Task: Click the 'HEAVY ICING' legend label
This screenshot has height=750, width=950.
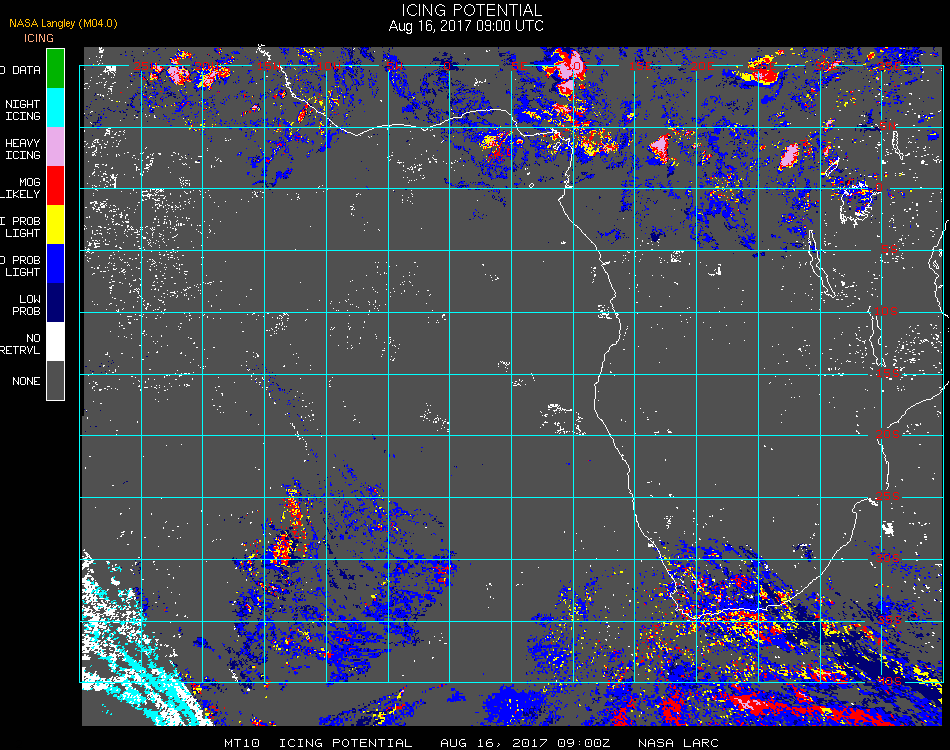Action: [x=22, y=149]
